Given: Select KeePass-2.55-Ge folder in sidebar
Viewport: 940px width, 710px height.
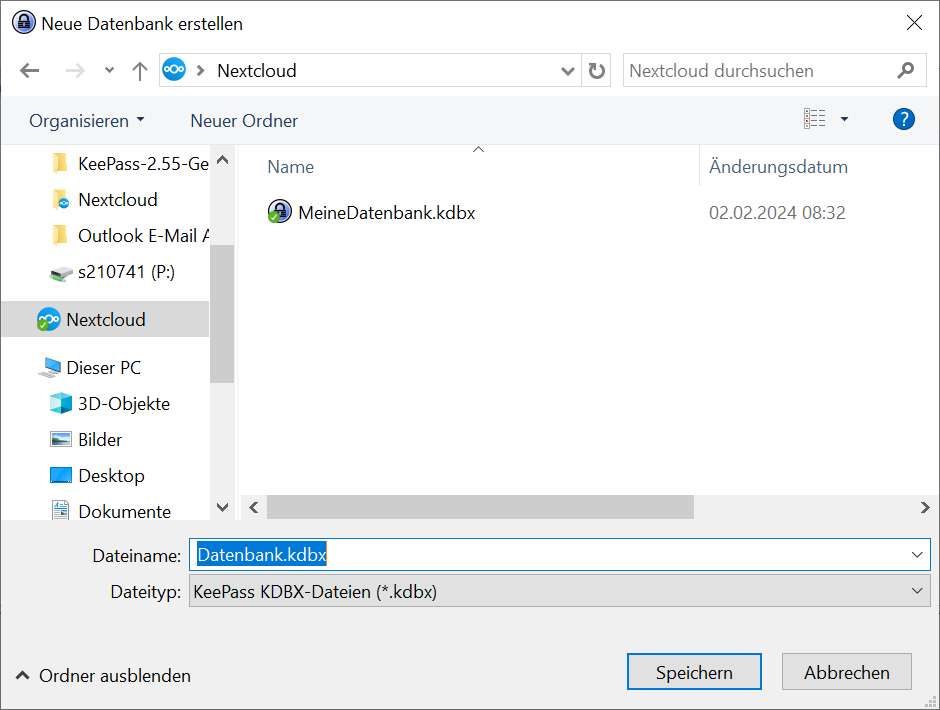Looking at the screenshot, I should pyautogui.click(x=131, y=163).
